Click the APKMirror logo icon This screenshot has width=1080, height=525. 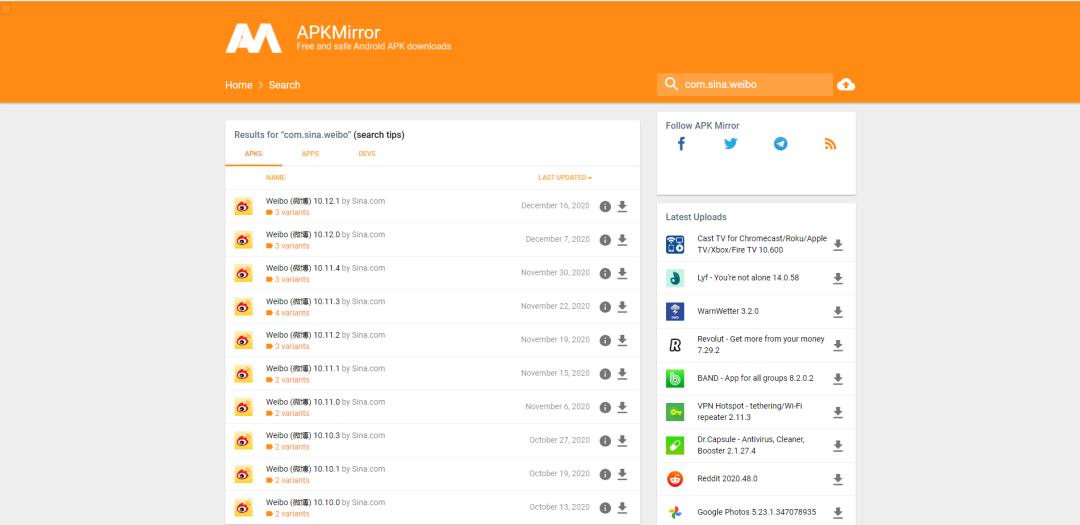253,38
